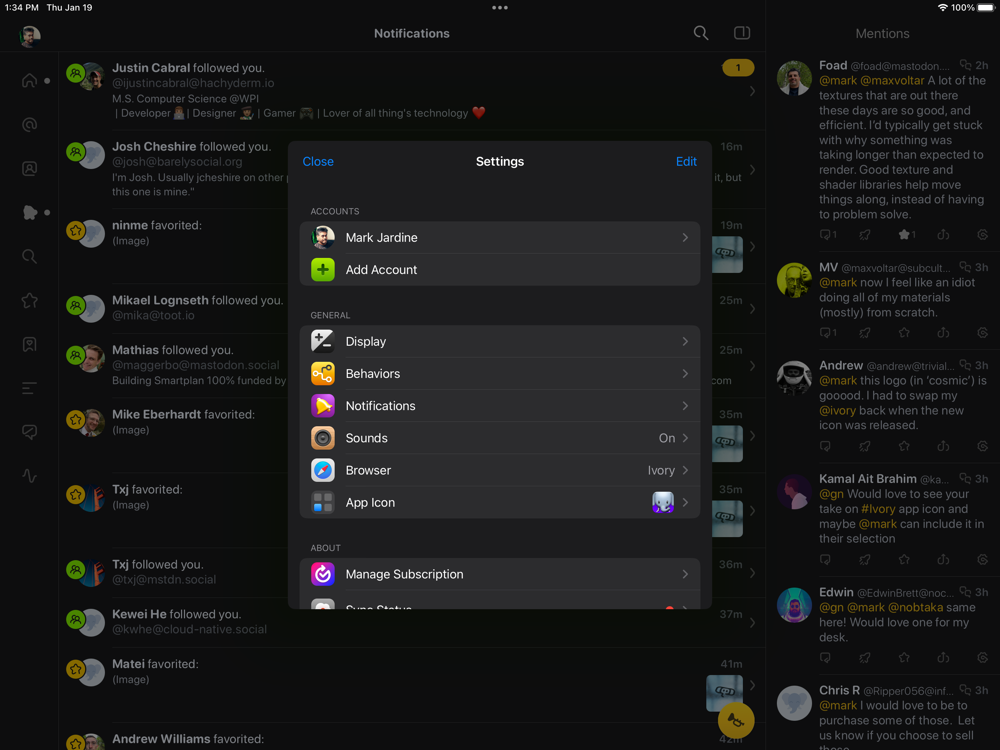Open image thumbnail on Matei's favorite

coord(724,693)
